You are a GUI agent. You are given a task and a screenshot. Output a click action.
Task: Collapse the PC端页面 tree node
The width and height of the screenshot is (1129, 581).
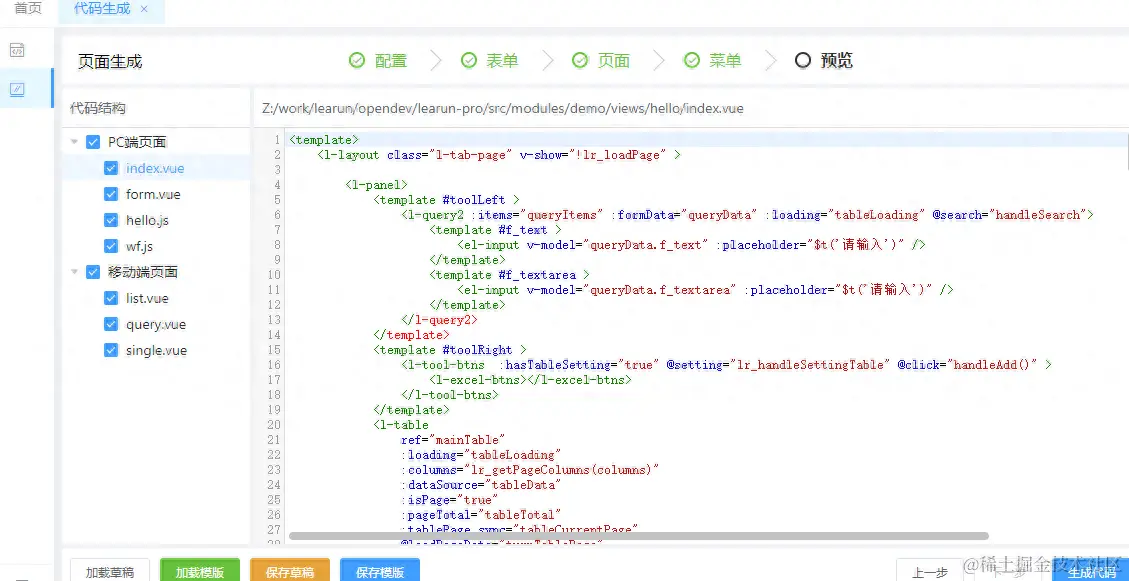[74, 143]
